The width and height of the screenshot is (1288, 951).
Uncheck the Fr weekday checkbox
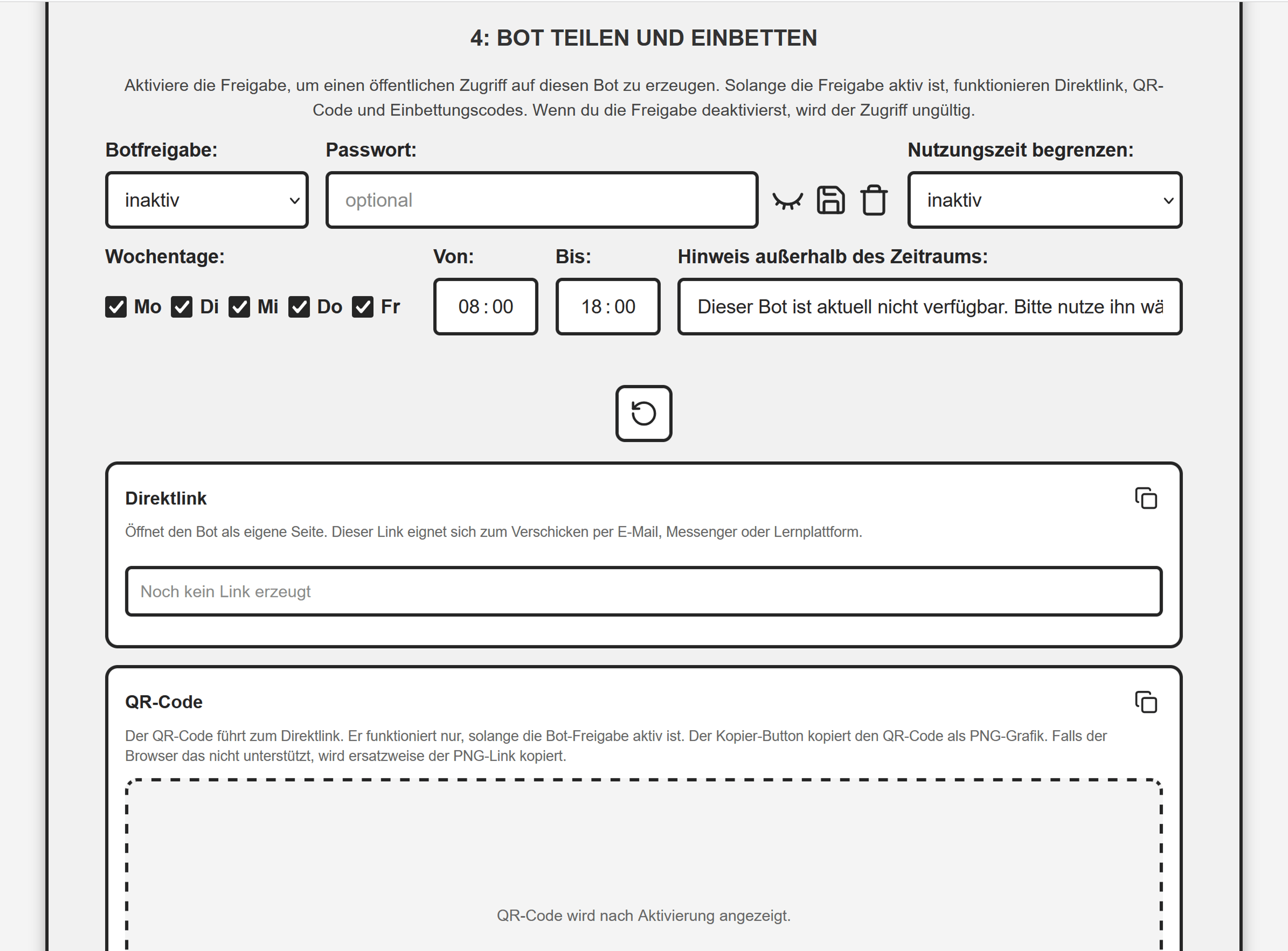click(x=362, y=307)
